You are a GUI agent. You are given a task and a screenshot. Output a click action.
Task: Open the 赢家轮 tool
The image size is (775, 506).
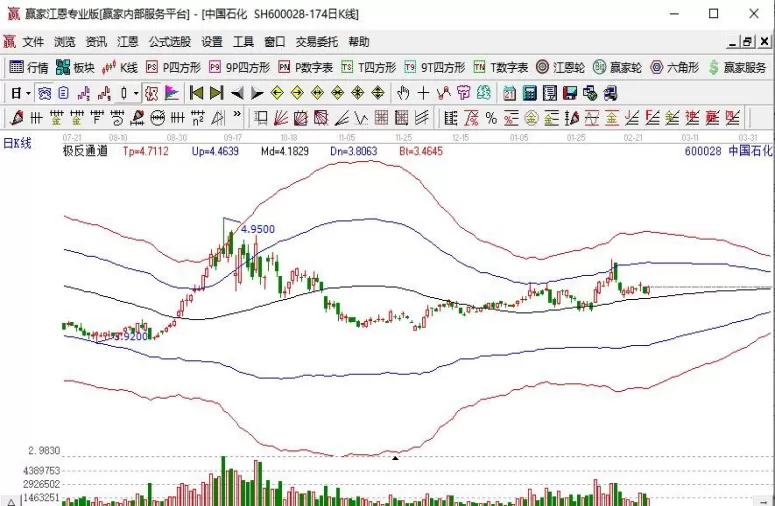pos(617,67)
